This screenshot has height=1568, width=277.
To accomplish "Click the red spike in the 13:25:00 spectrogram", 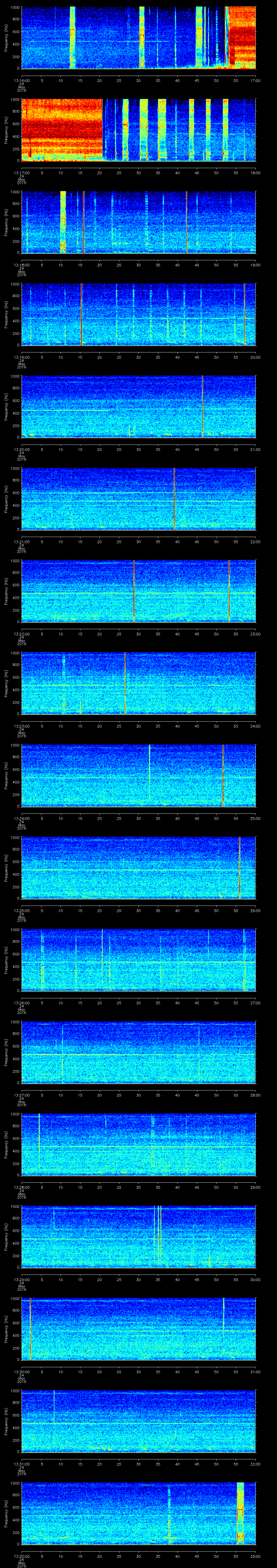I will 240,868.
